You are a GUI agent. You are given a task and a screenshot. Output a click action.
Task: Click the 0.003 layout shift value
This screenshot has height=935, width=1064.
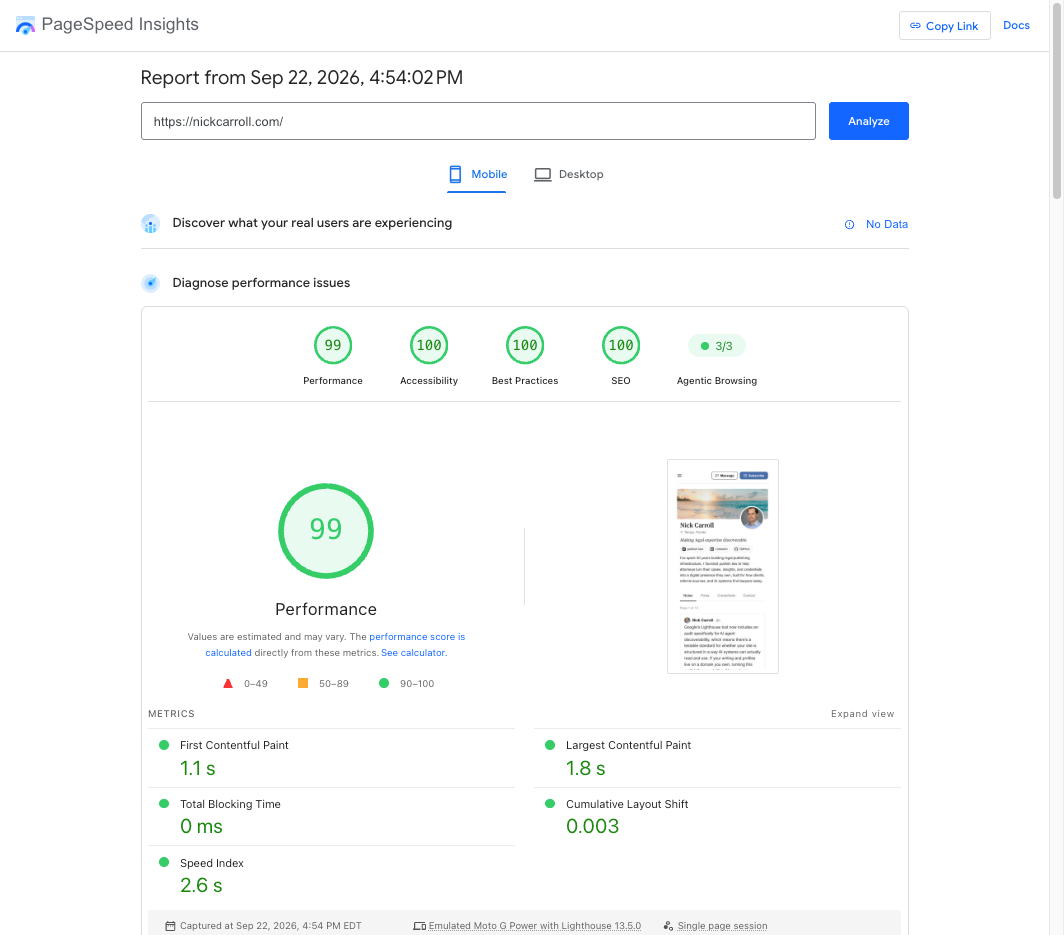pyautogui.click(x=592, y=826)
